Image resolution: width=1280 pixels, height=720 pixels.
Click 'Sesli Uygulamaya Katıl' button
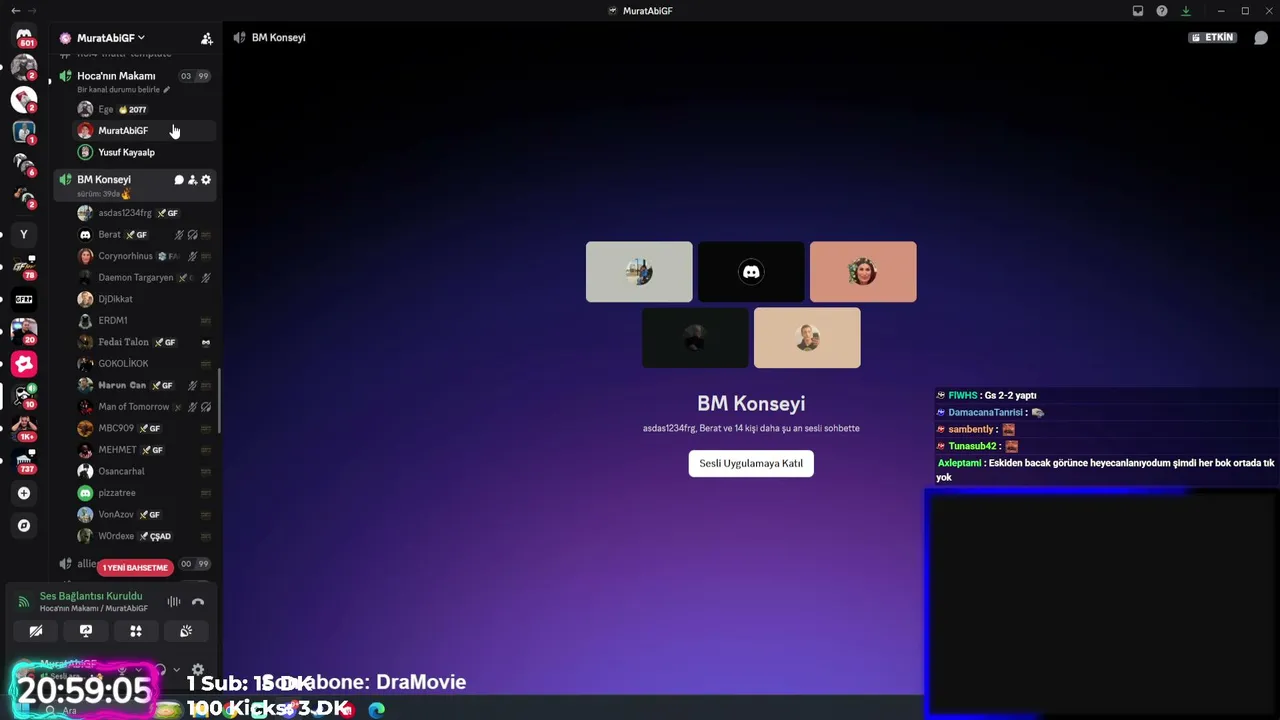[751, 463]
